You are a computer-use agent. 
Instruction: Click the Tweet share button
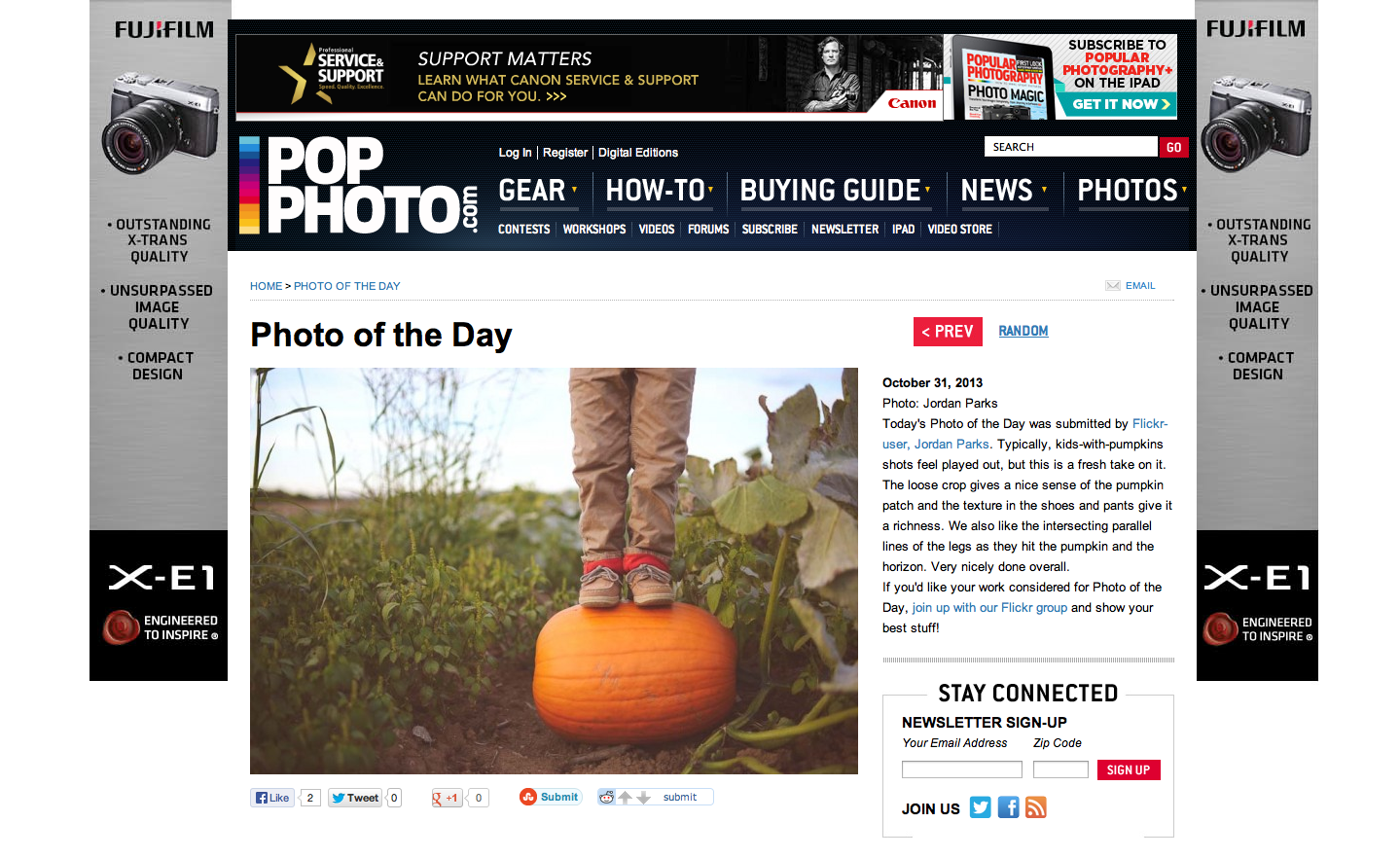tap(355, 798)
